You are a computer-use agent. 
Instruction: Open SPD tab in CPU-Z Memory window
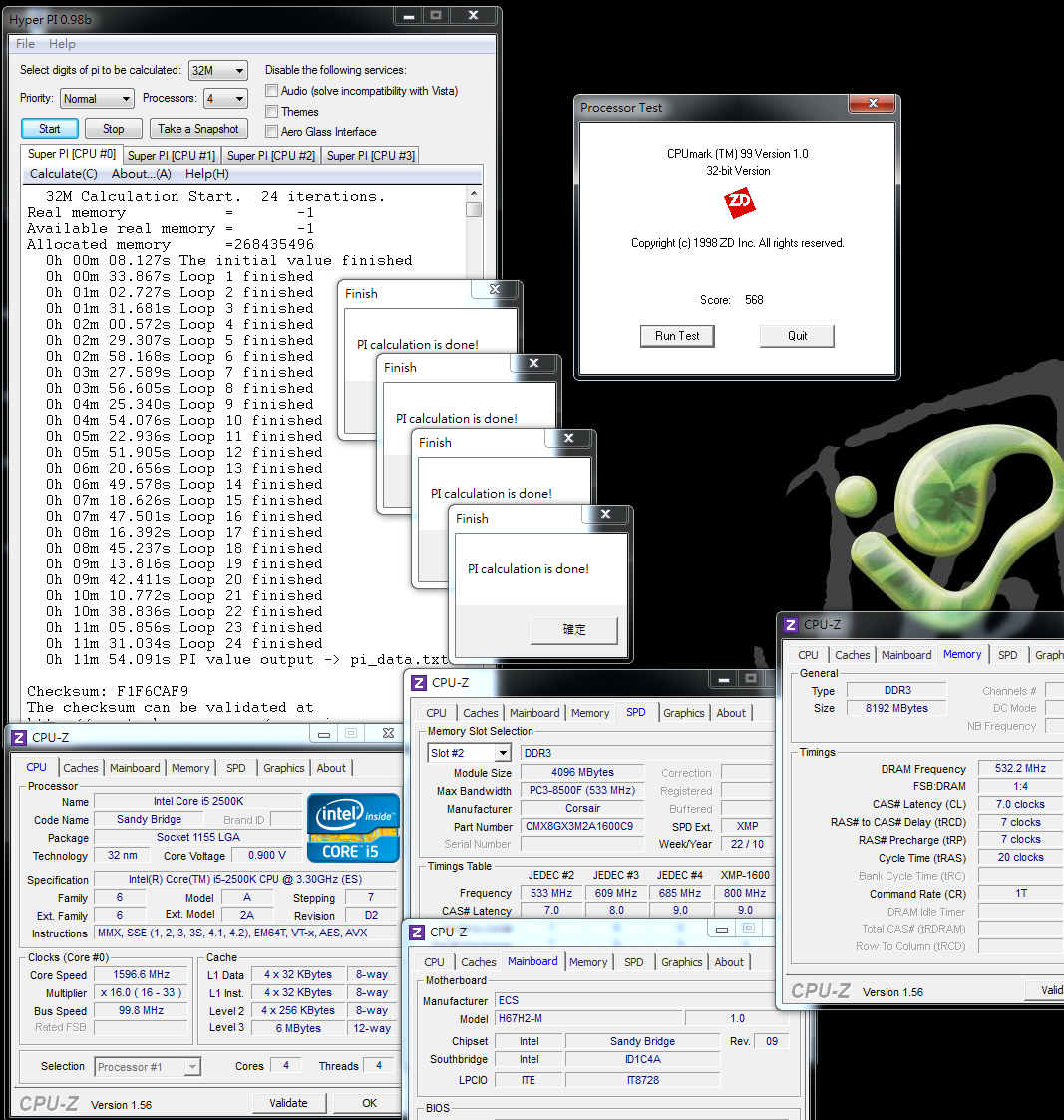tap(1008, 655)
